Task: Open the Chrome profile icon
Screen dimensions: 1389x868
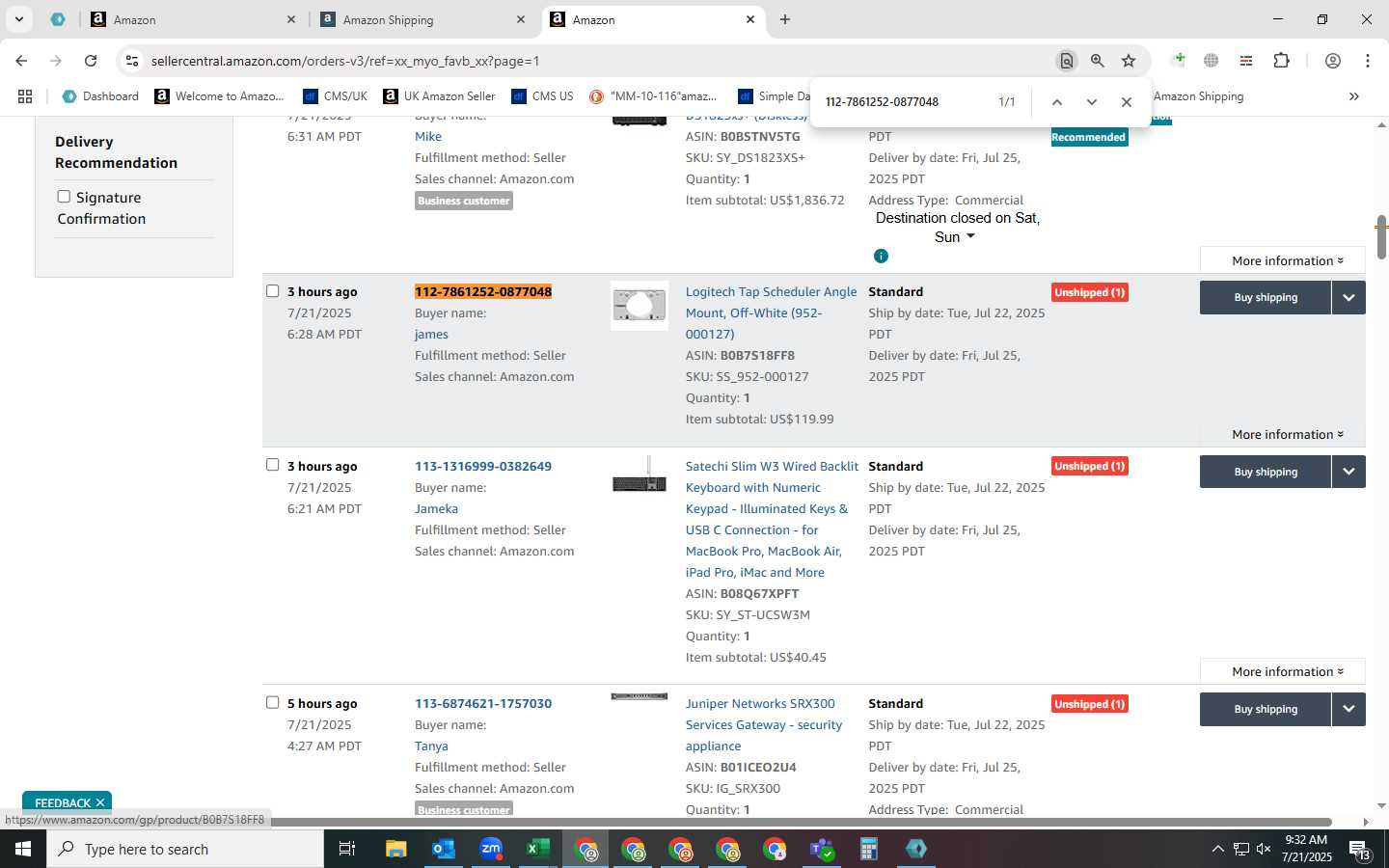Action: pos(1333,61)
